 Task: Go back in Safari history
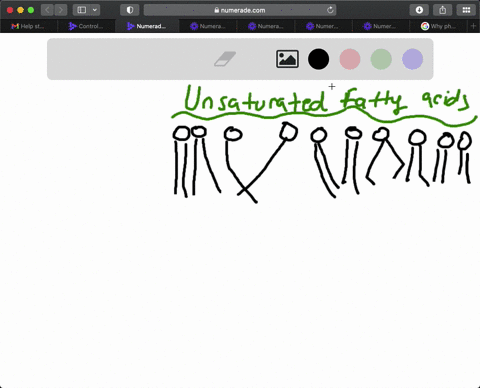(47, 10)
